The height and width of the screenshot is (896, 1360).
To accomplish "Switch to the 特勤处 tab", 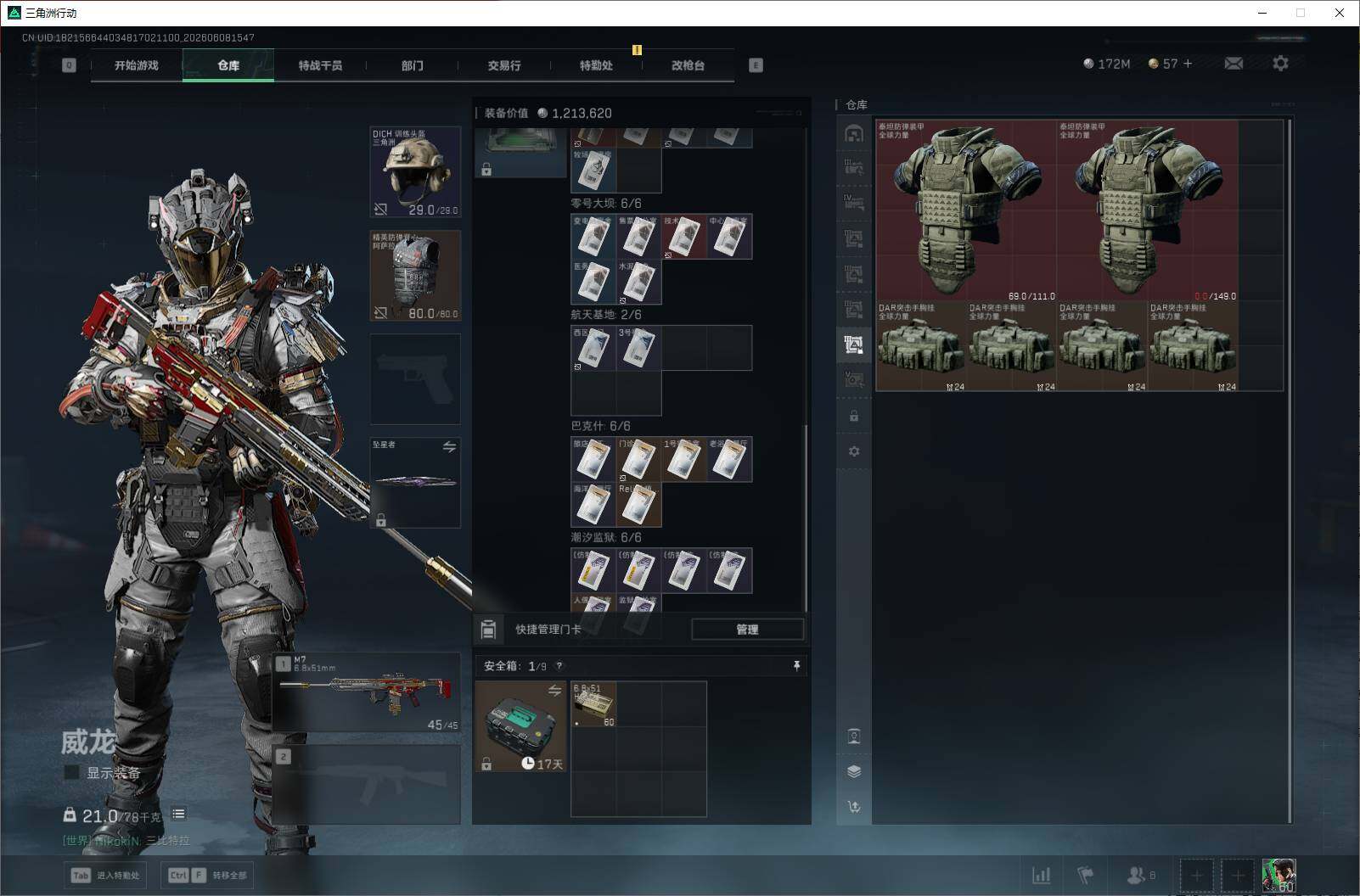I will tap(596, 65).
